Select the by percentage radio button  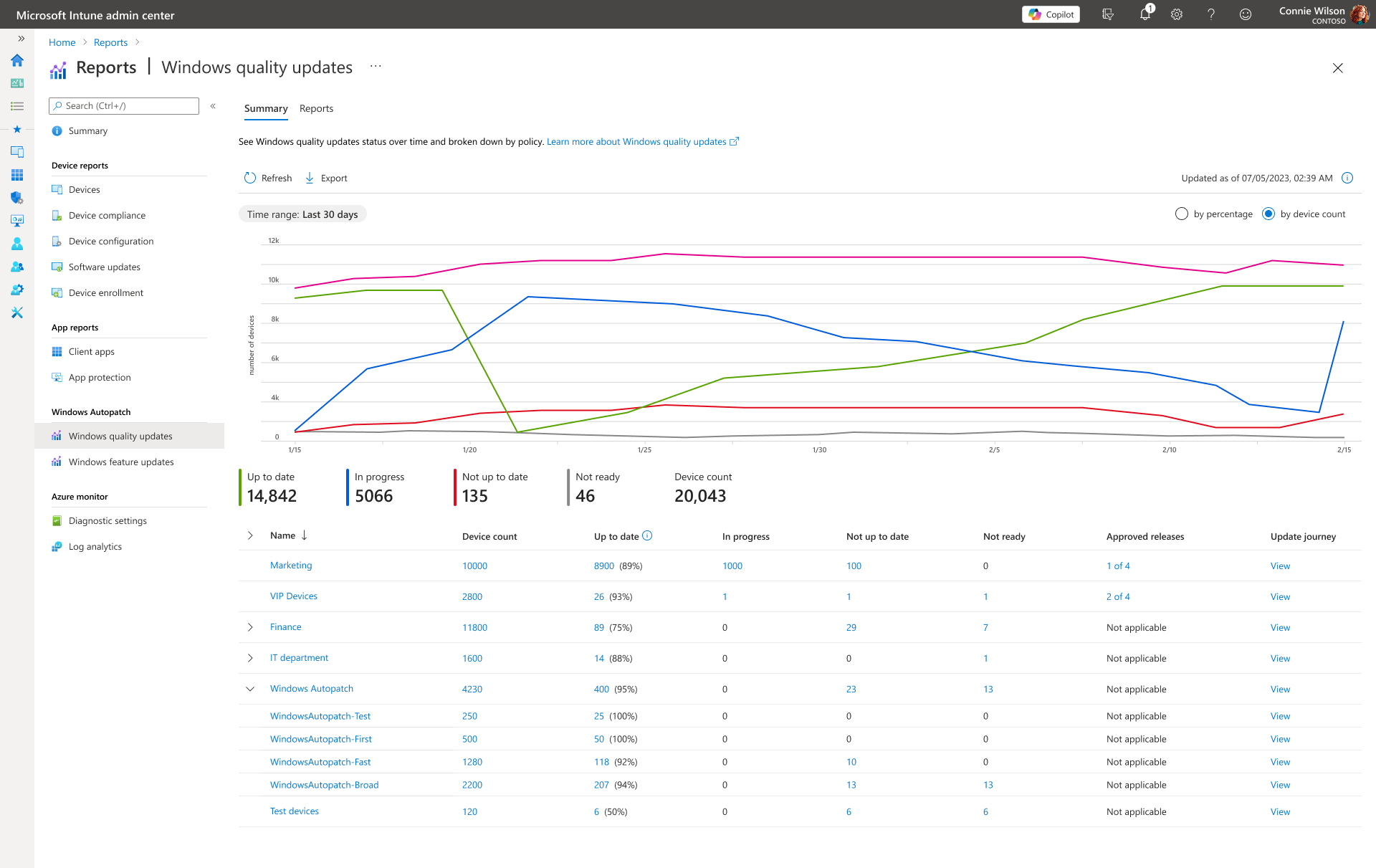1182,214
